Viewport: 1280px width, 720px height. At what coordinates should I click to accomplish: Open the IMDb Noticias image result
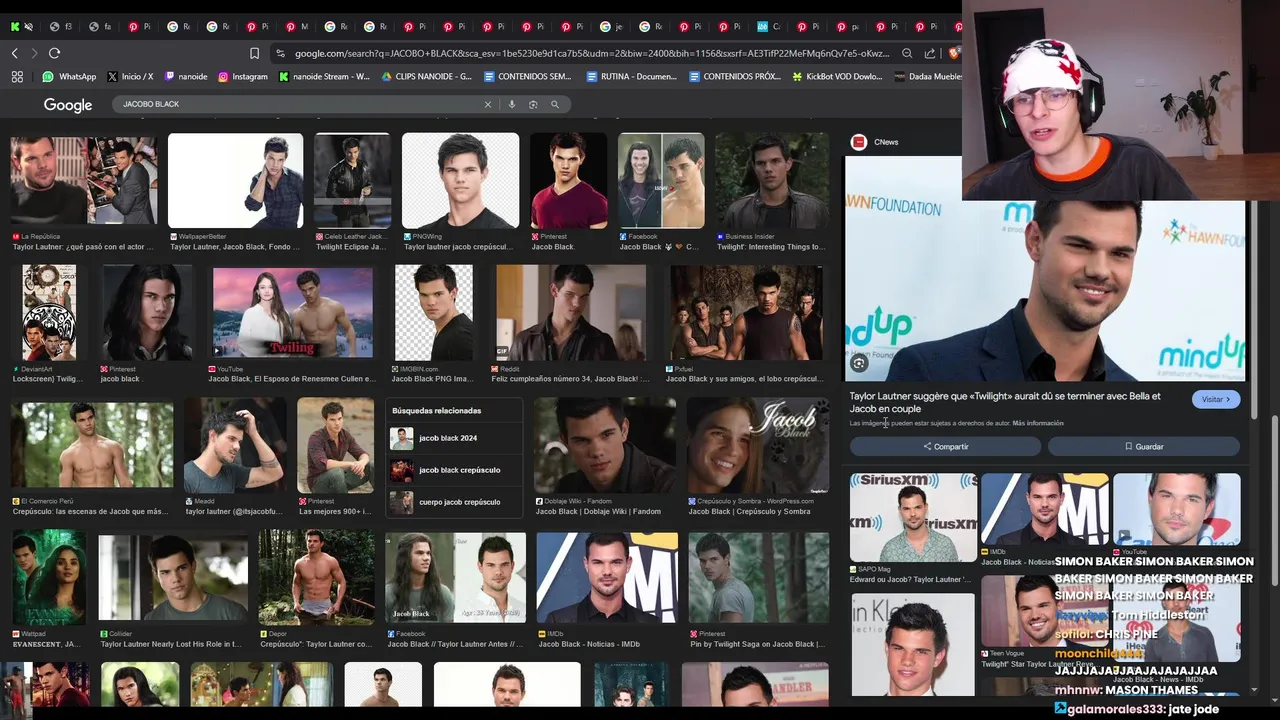point(607,577)
